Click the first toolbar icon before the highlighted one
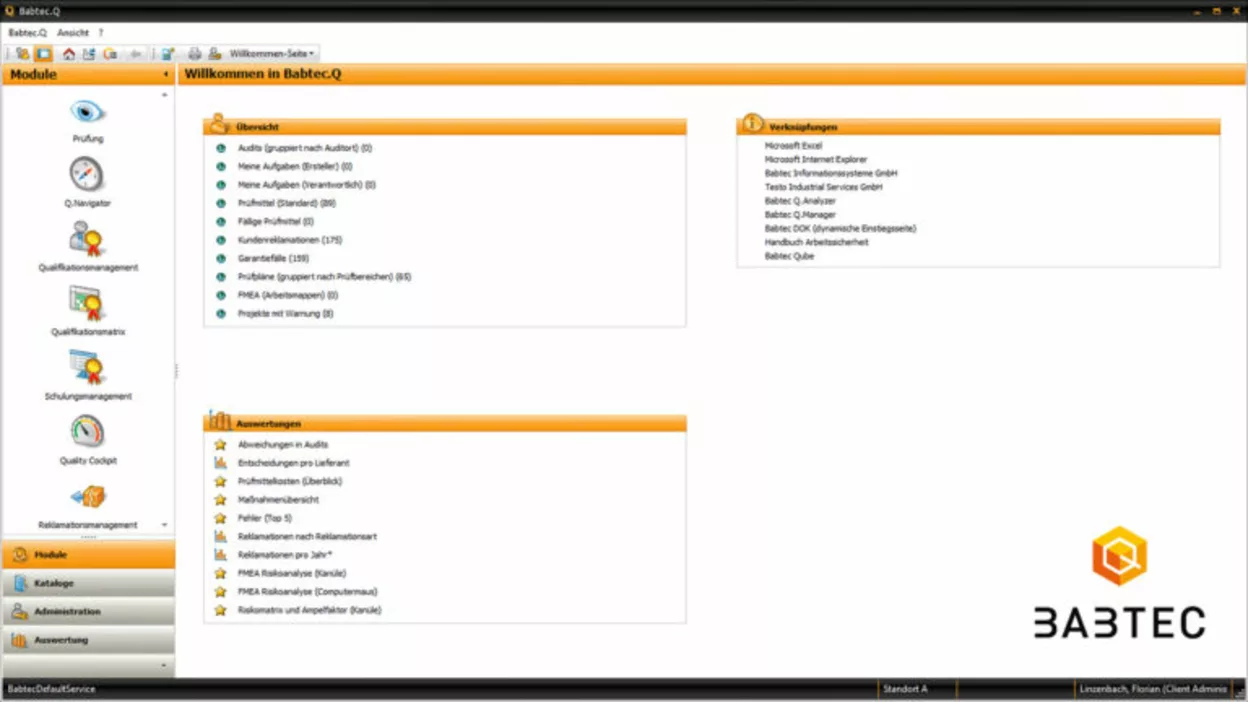 point(22,54)
